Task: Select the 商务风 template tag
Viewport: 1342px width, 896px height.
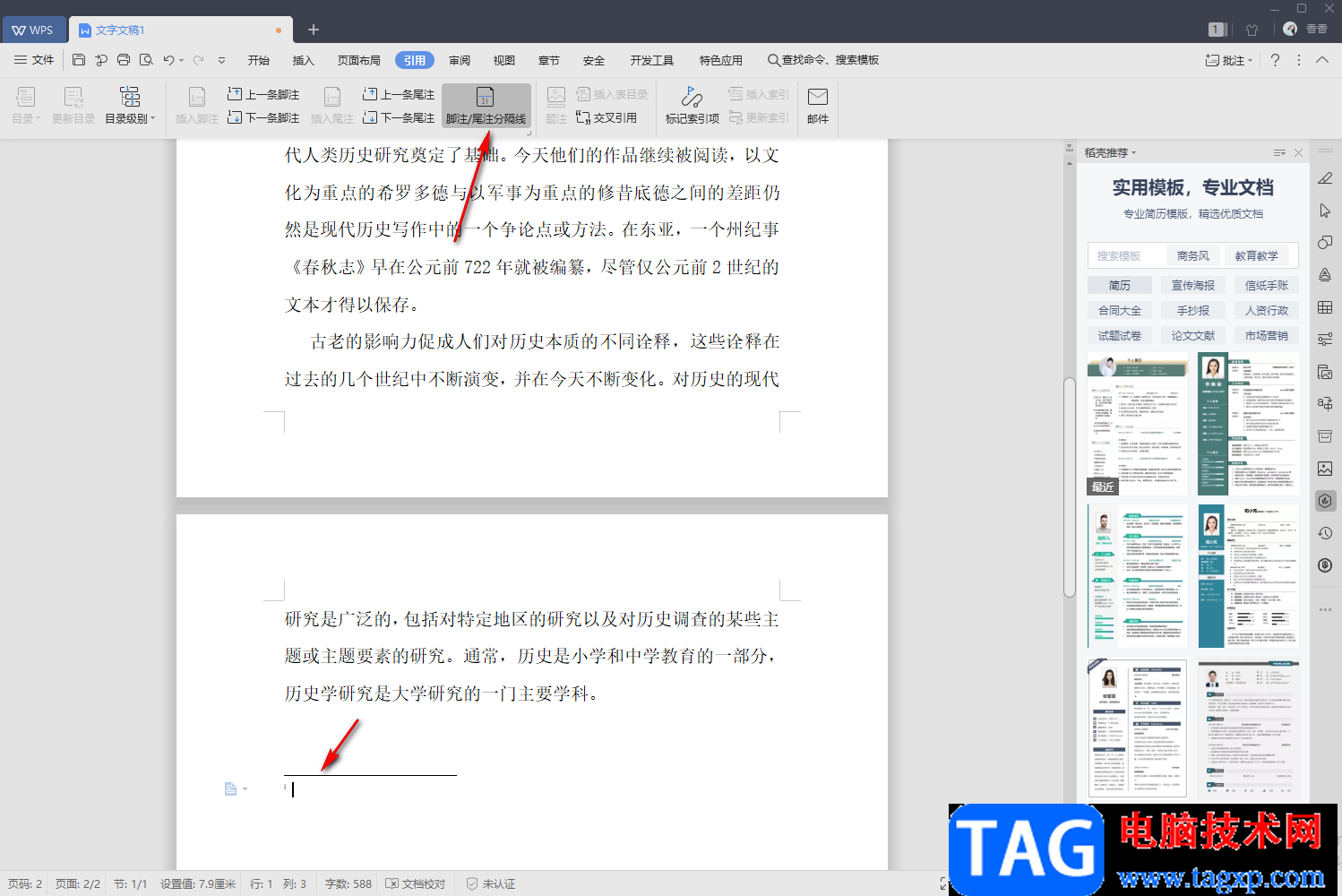Action: [1192, 255]
